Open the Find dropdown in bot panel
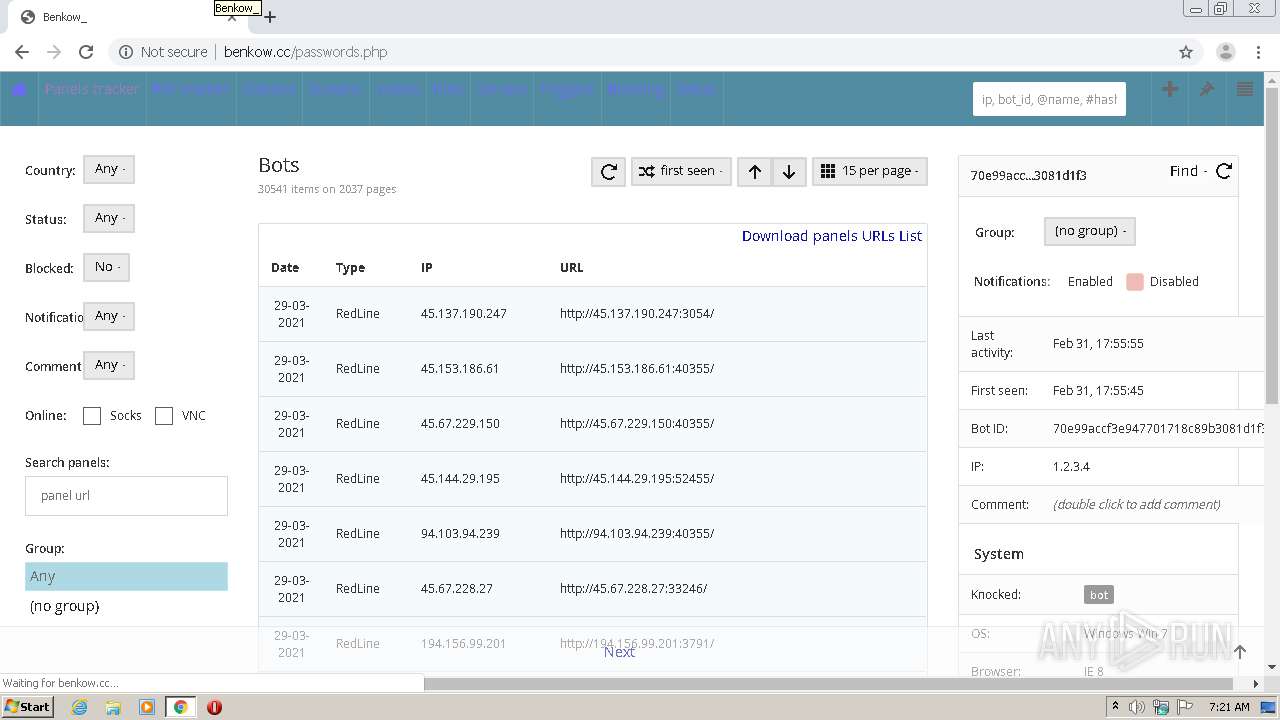1280x720 pixels. pyautogui.click(x=1188, y=171)
